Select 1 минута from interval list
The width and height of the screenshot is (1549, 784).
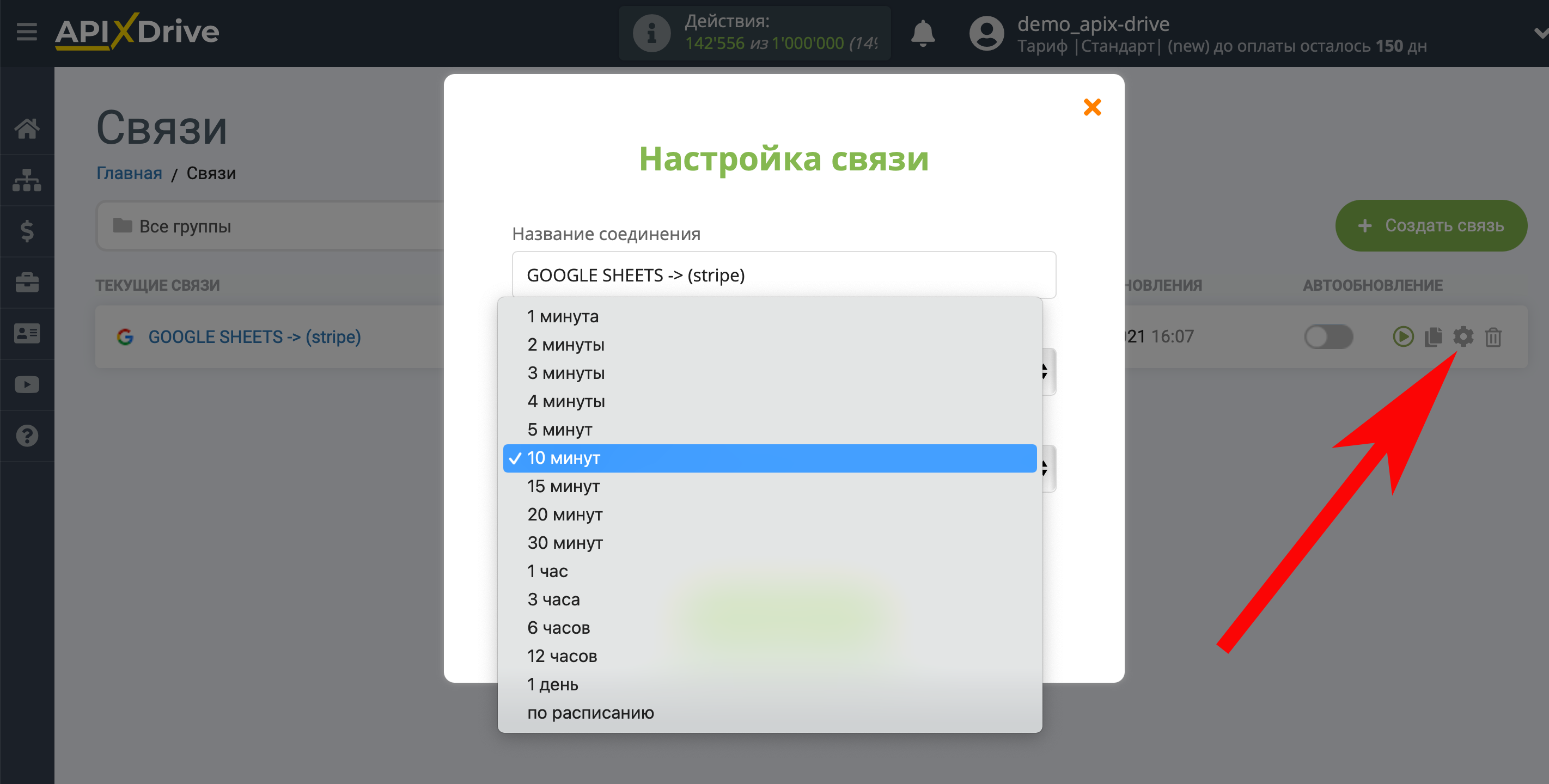click(x=564, y=316)
